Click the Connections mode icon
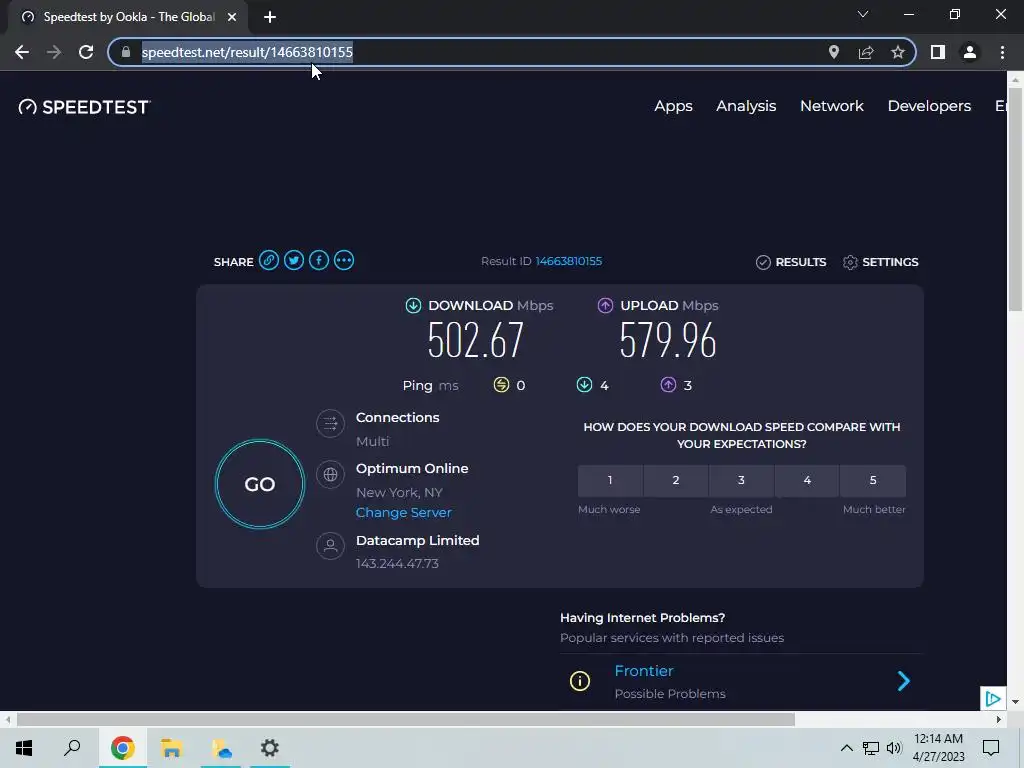The image size is (1024, 768). tap(330, 423)
